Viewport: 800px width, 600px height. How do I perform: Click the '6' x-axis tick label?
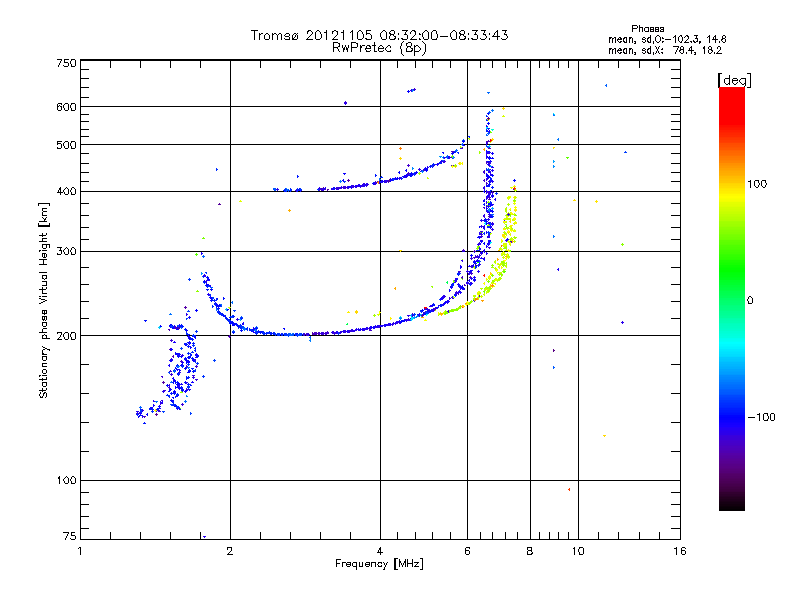(467, 551)
